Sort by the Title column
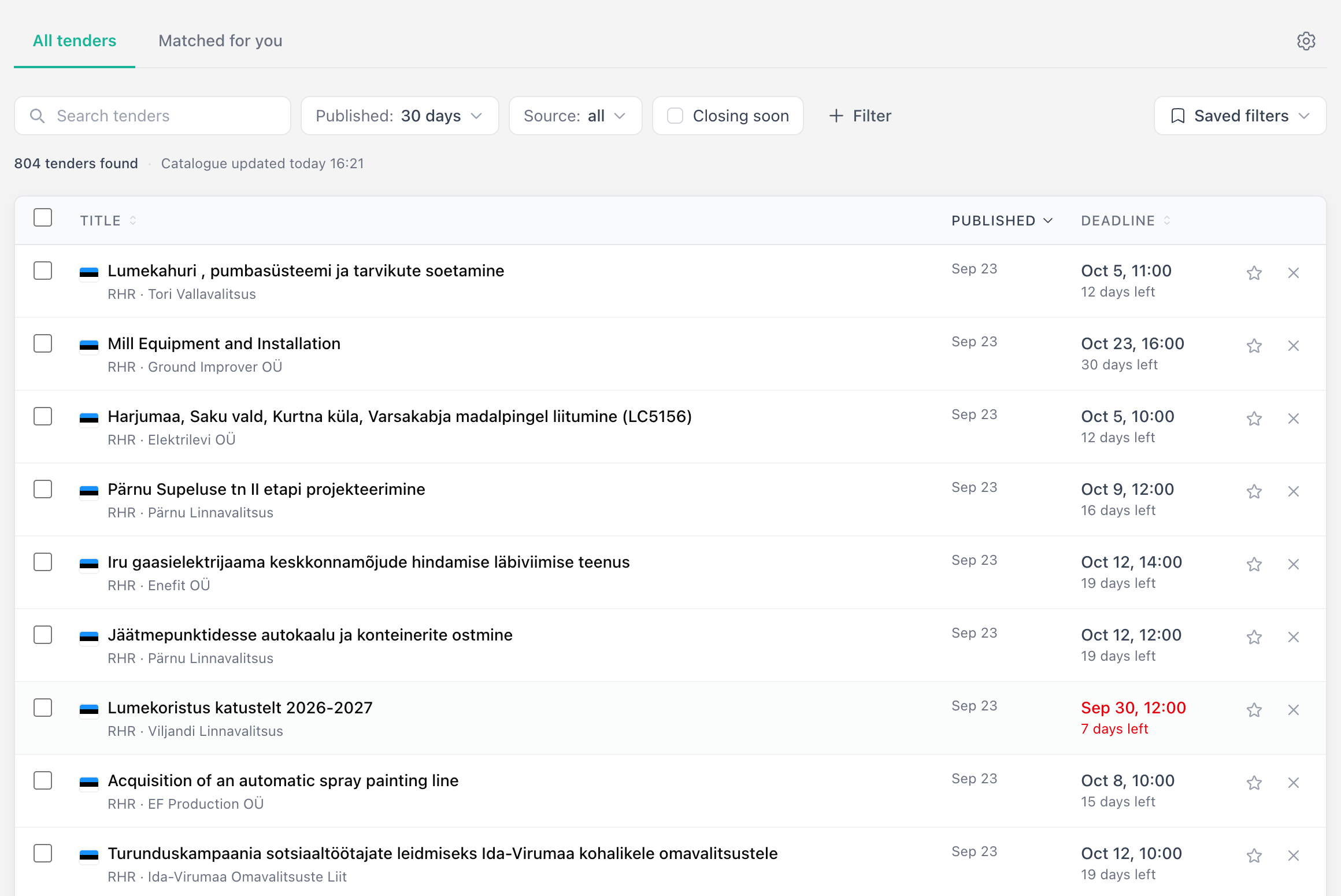Image resolution: width=1341 pixels, height=896 pixels. click(x=108, y=221)
